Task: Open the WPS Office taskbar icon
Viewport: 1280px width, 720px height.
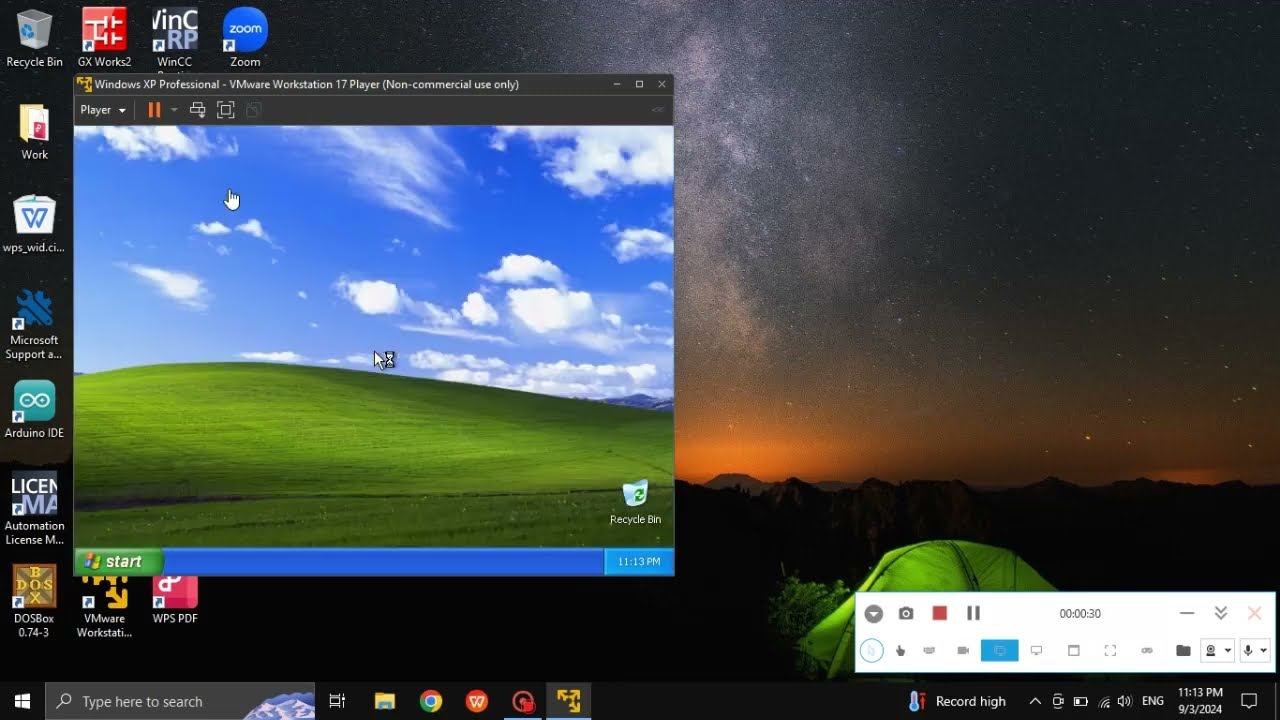Action: pos(477,701)
